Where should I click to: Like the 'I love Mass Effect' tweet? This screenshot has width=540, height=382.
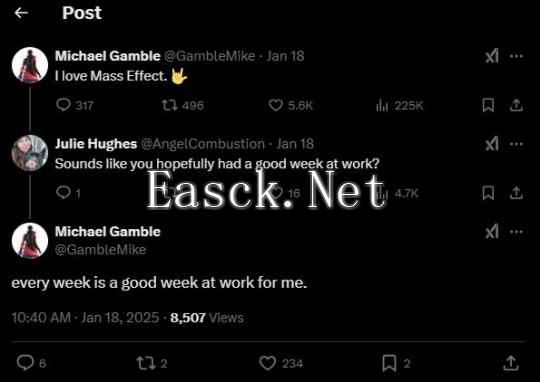point(276,105)
